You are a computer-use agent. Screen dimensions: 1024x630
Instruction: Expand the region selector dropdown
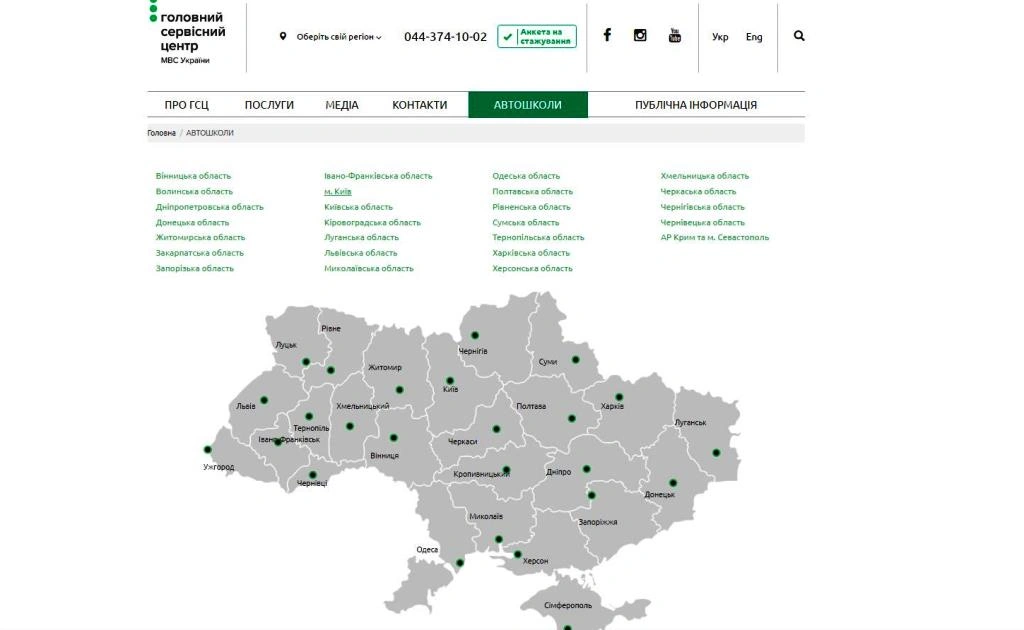pos(339,37)
